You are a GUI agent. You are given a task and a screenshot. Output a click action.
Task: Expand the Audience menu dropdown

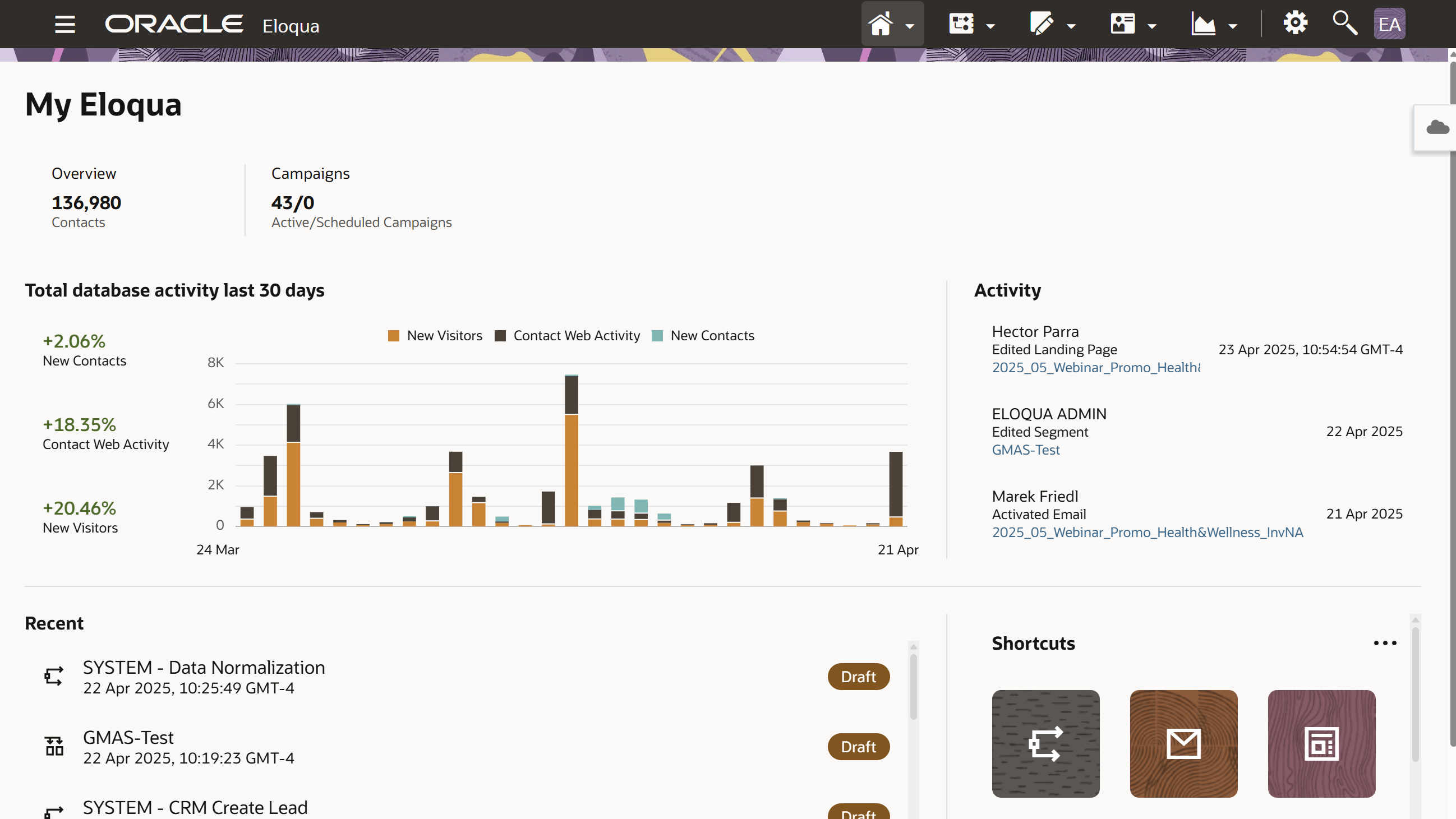(x=1152, y=26)
